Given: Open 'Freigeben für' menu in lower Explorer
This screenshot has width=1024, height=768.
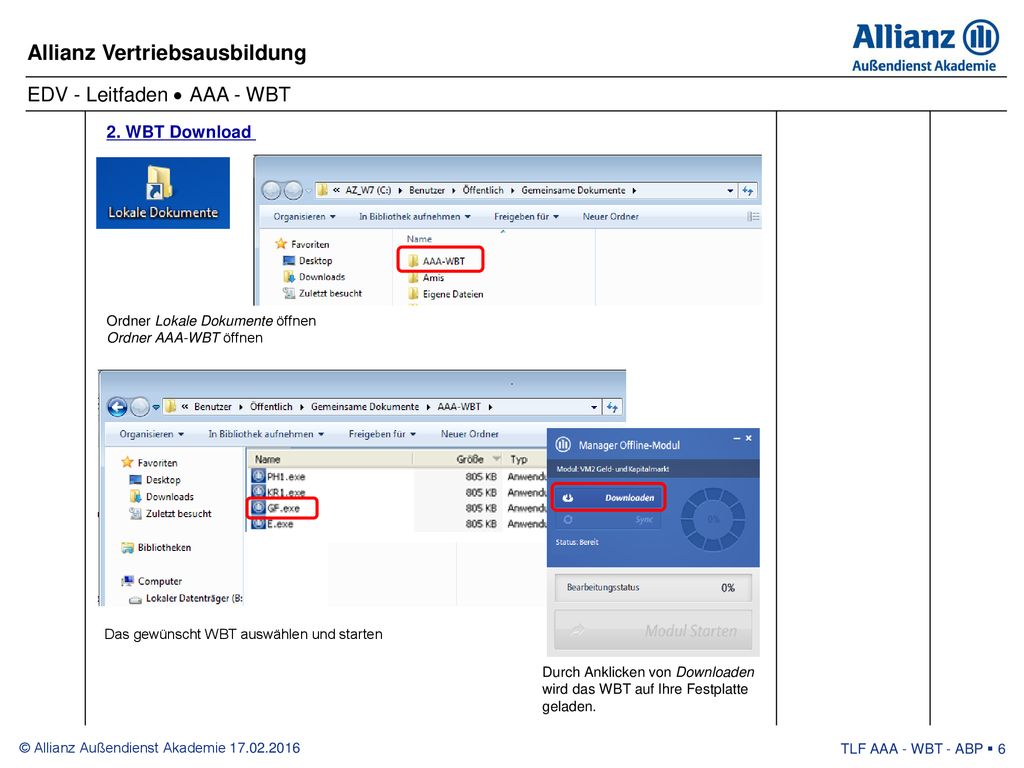Looking at the screenshot, I should coord(382,434).
